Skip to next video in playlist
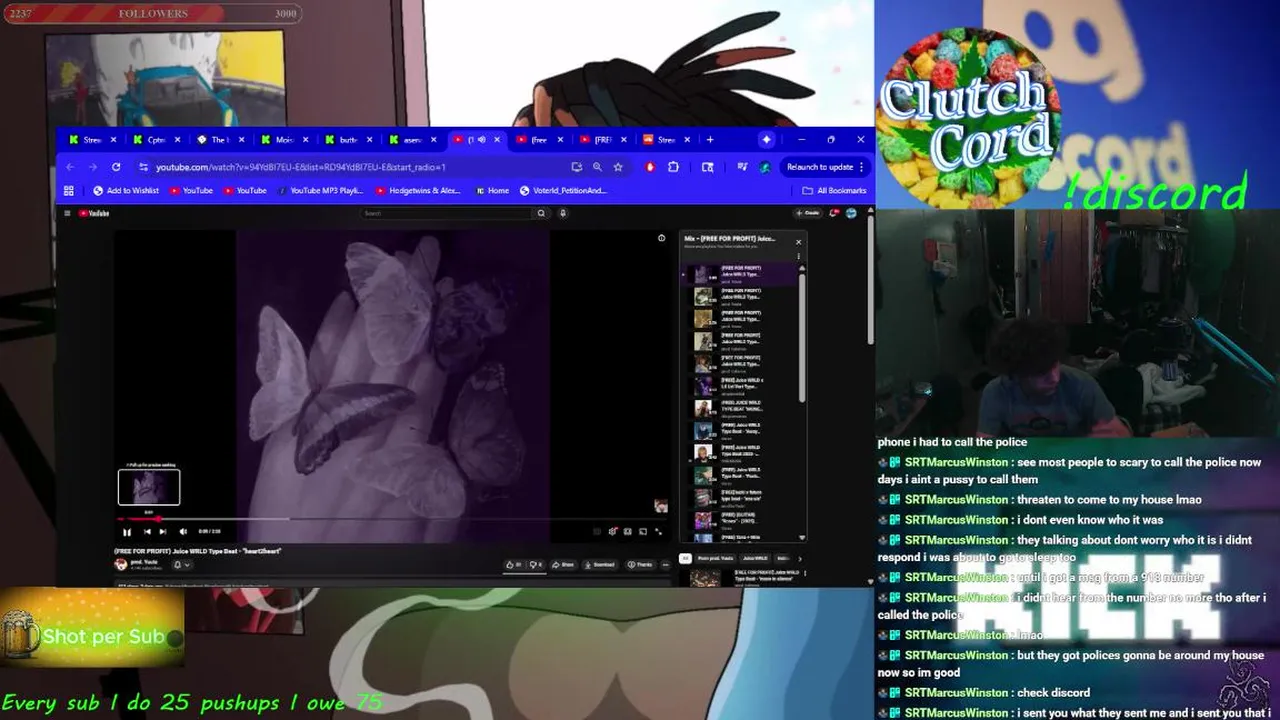This screenshot has height=720, width=1280. [x=163, y=532]
